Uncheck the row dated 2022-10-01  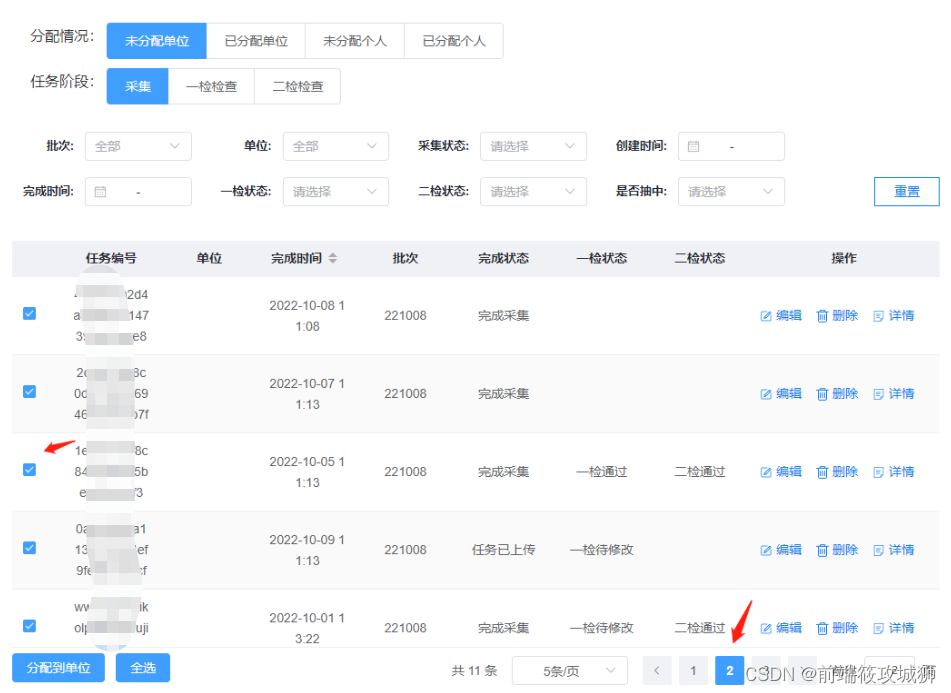(x=29, y=626)
